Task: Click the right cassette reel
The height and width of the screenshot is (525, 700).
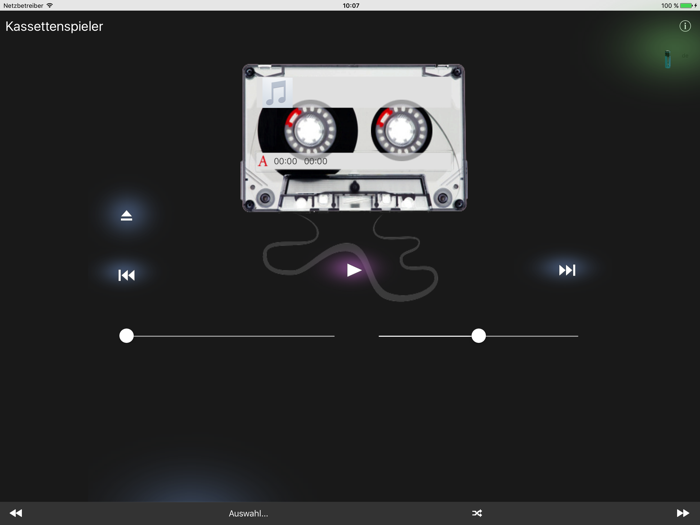Action: click(401, 130)
